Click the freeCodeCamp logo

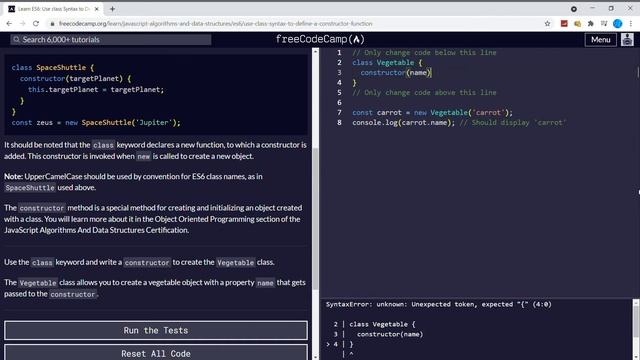tap(320, 39)
